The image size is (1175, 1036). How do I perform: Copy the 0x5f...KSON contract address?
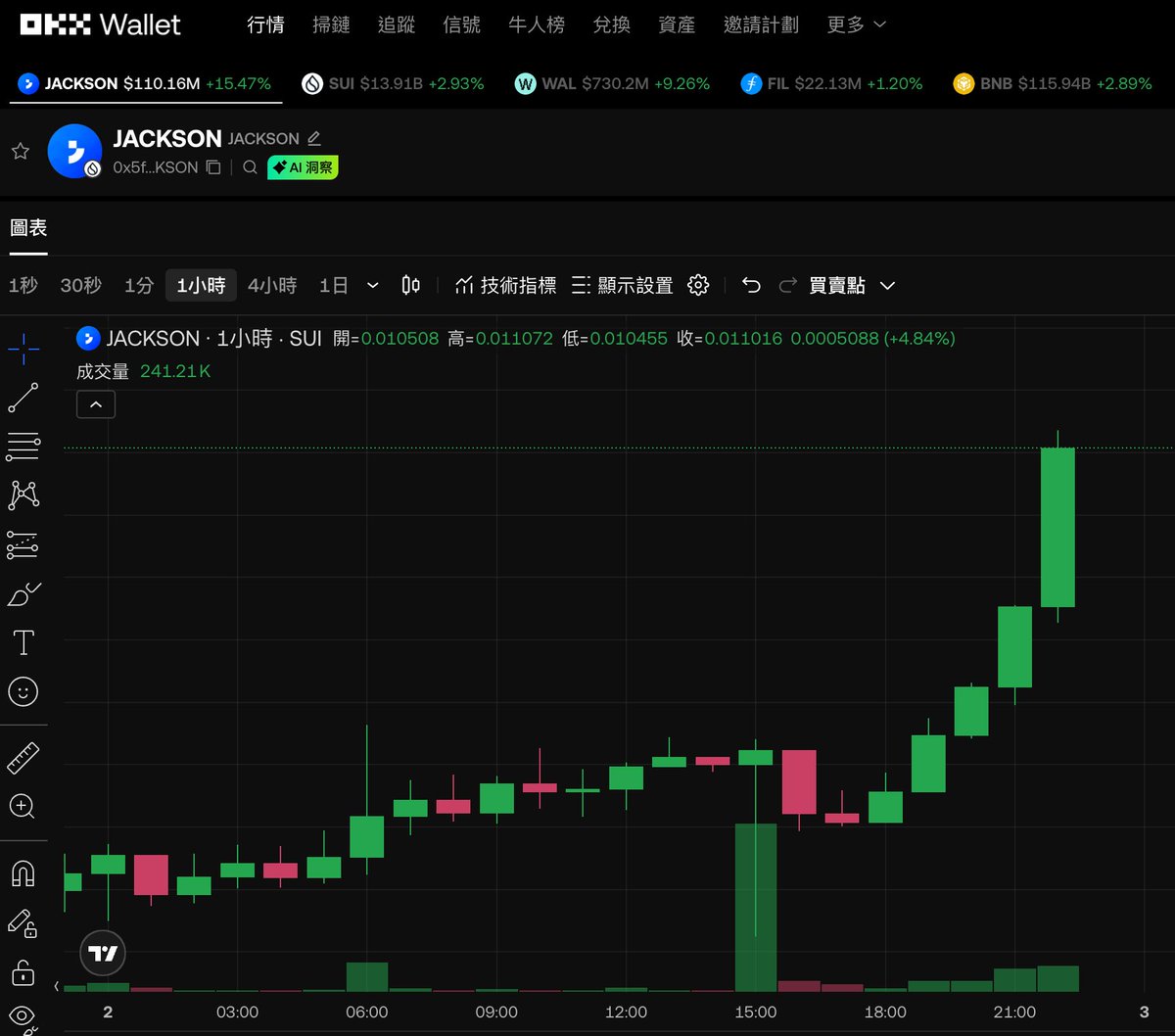pyautogui.click(x=213, y=167)
